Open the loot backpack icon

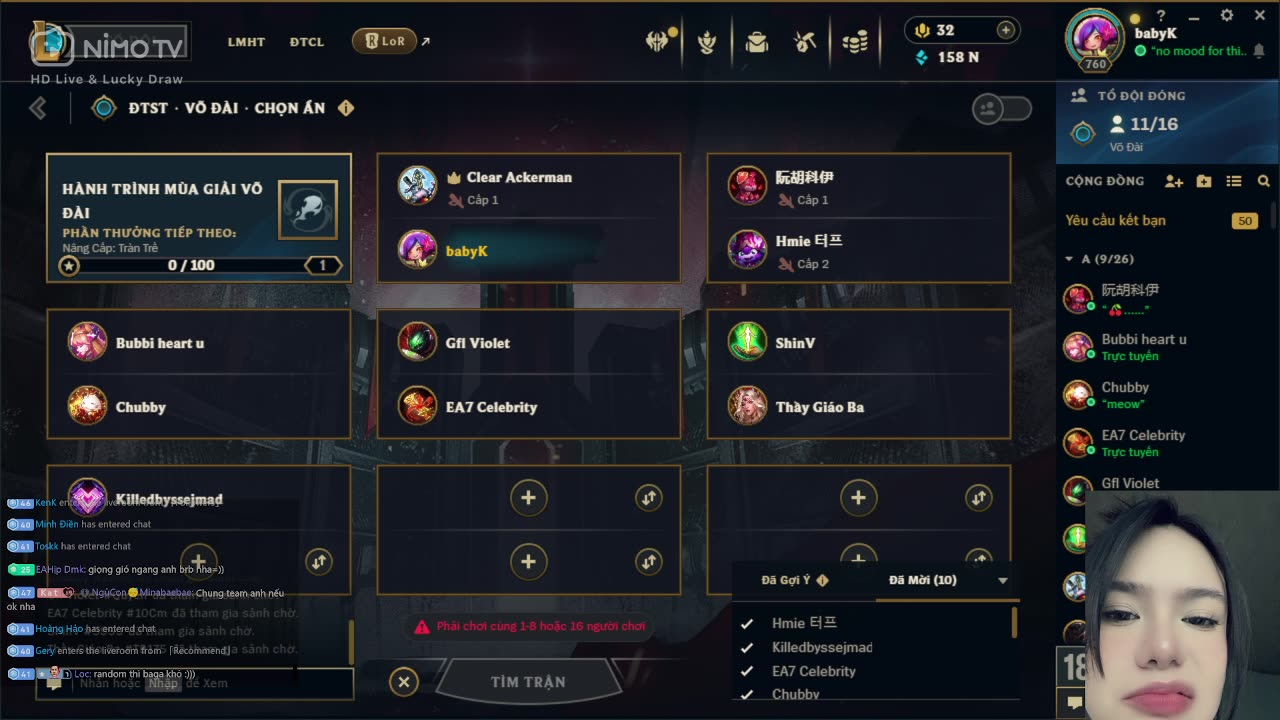click(757, 42)
